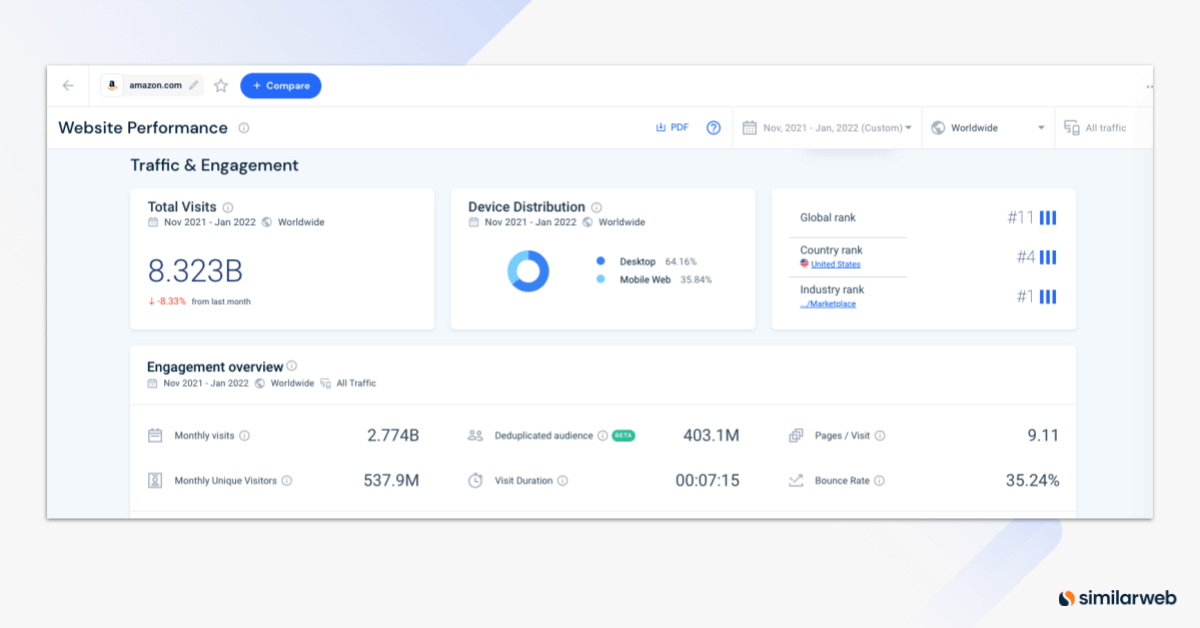Click the 00:07:15 visit duration value
1200x628 pixels.
[707, 481]
